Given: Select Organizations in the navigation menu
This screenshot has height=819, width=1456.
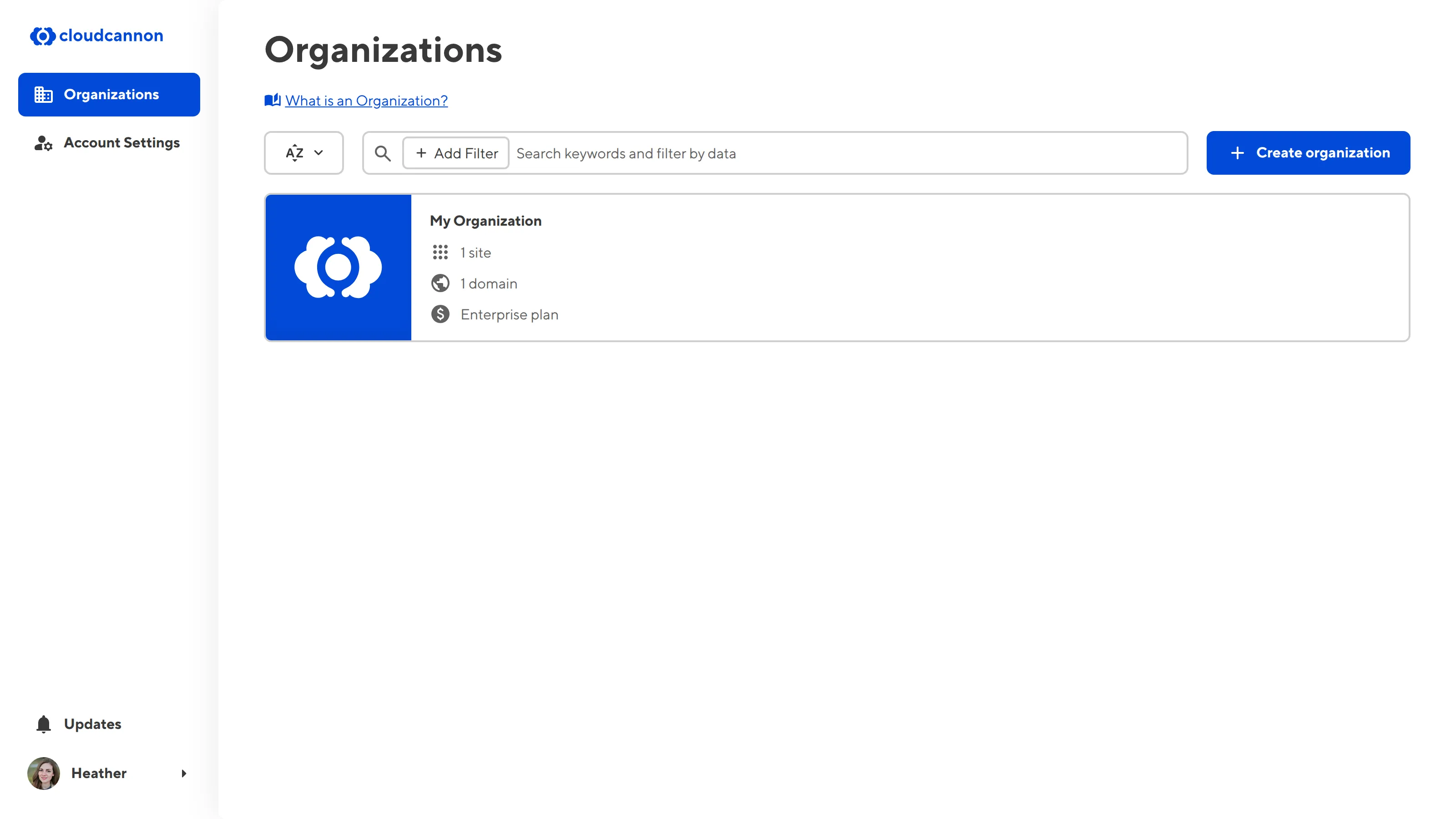Looking at the screenshot, I should 111,94.
